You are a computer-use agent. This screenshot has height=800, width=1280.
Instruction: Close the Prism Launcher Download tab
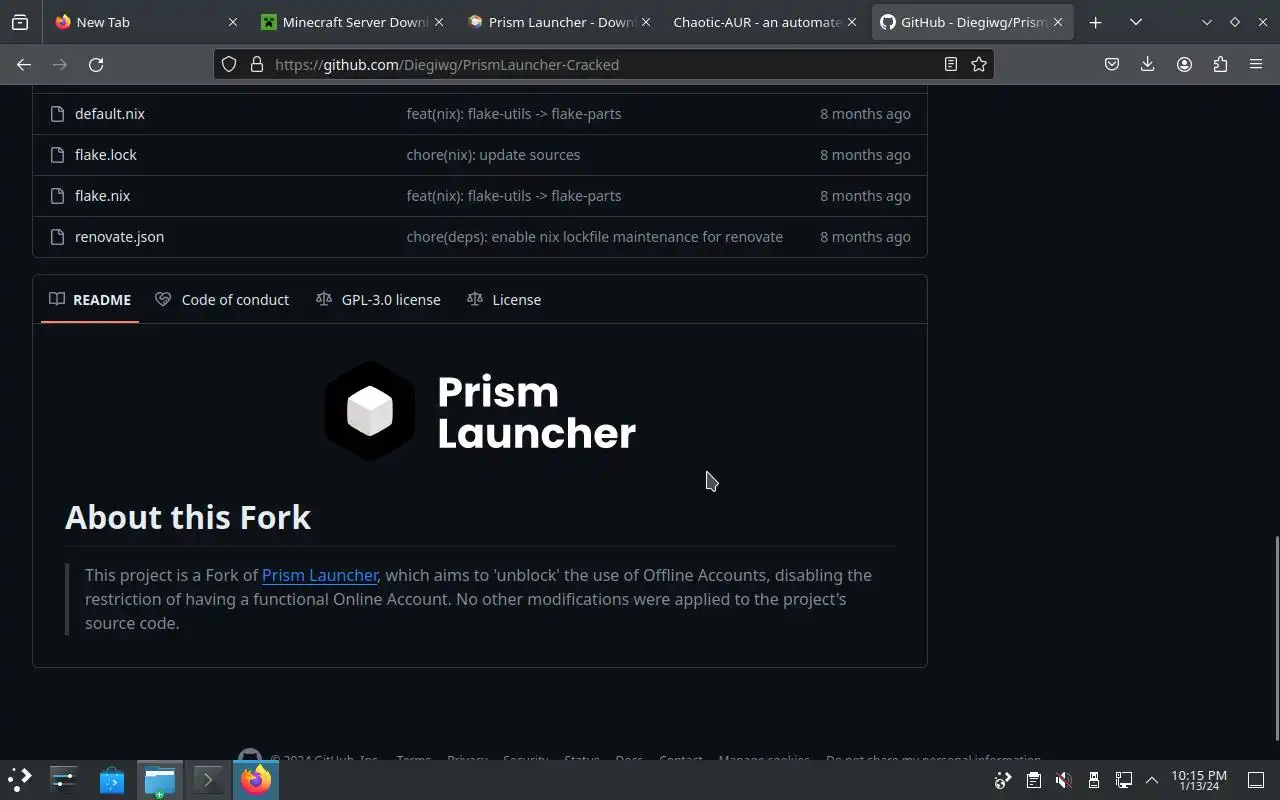point(645,22)
